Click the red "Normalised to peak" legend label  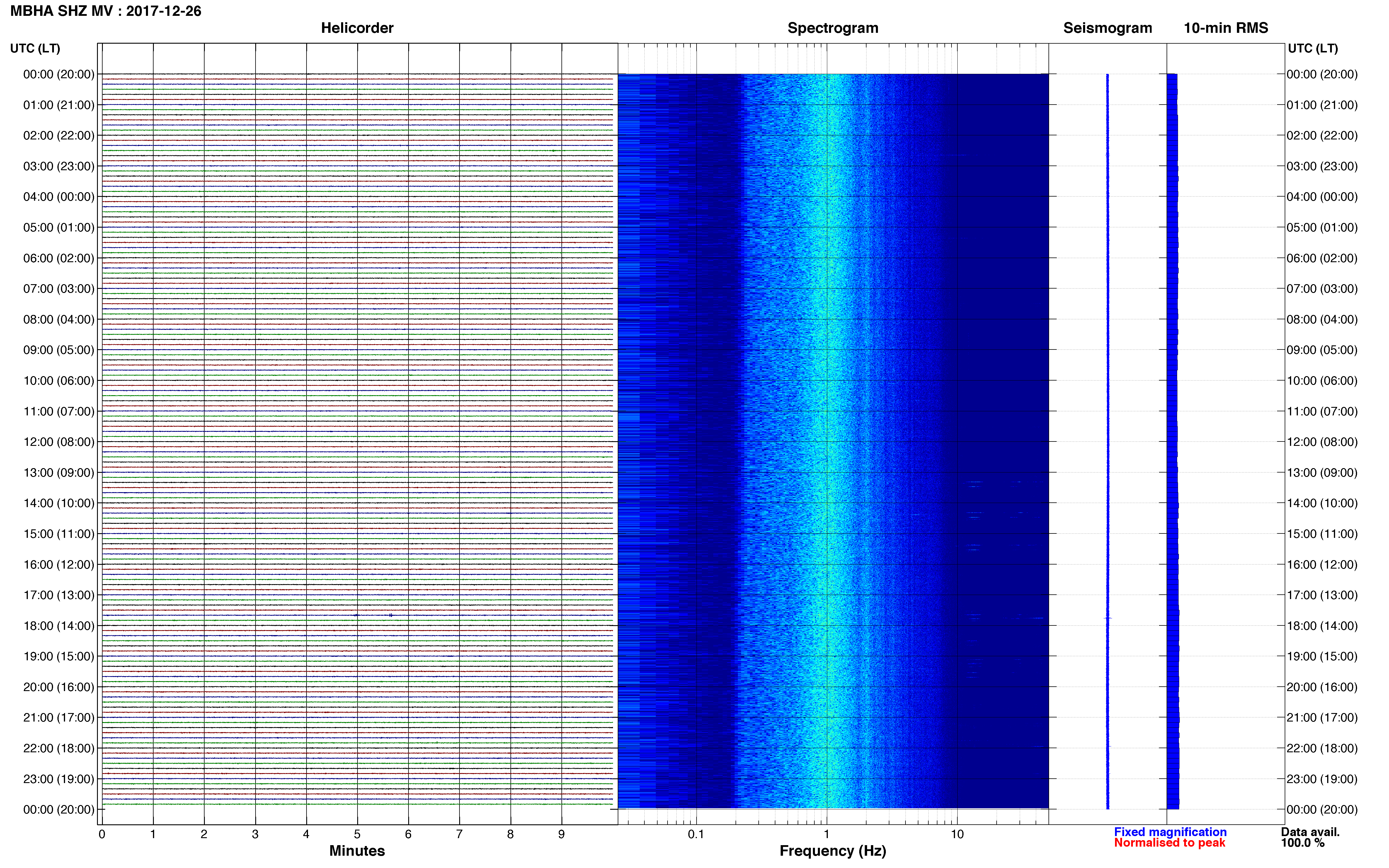(x=1170, y=843)
